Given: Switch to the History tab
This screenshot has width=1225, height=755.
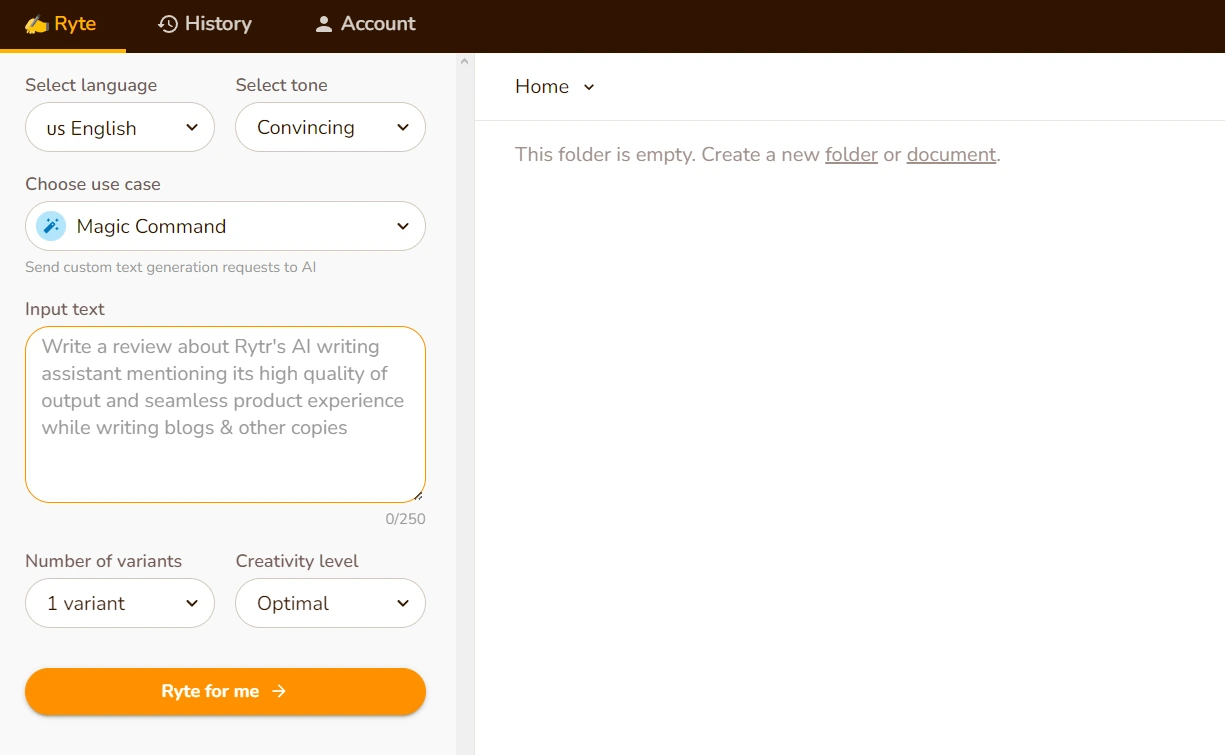Looking at the screenshot, I should (217, 24).
